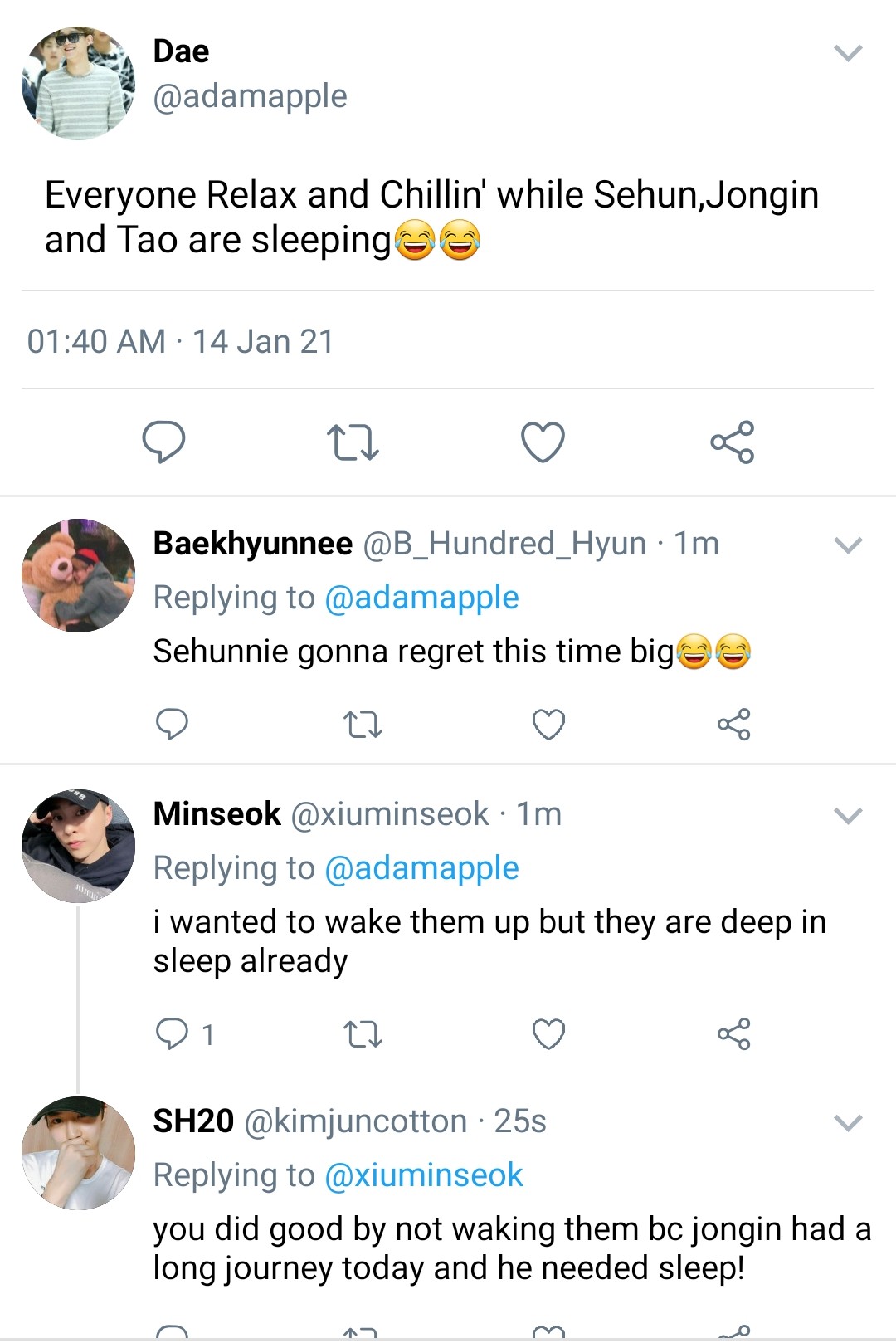
Task: Open options chevron on SH20's reply
Action: pyautogui.click(x=848, y=1123)
